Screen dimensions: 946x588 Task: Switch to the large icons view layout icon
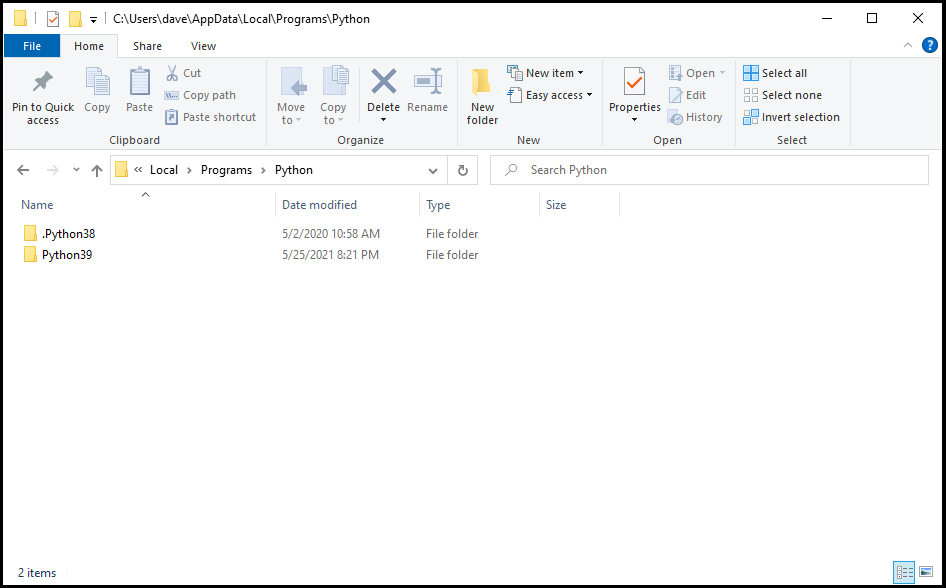pyautogui.click(x=926, y=572)
